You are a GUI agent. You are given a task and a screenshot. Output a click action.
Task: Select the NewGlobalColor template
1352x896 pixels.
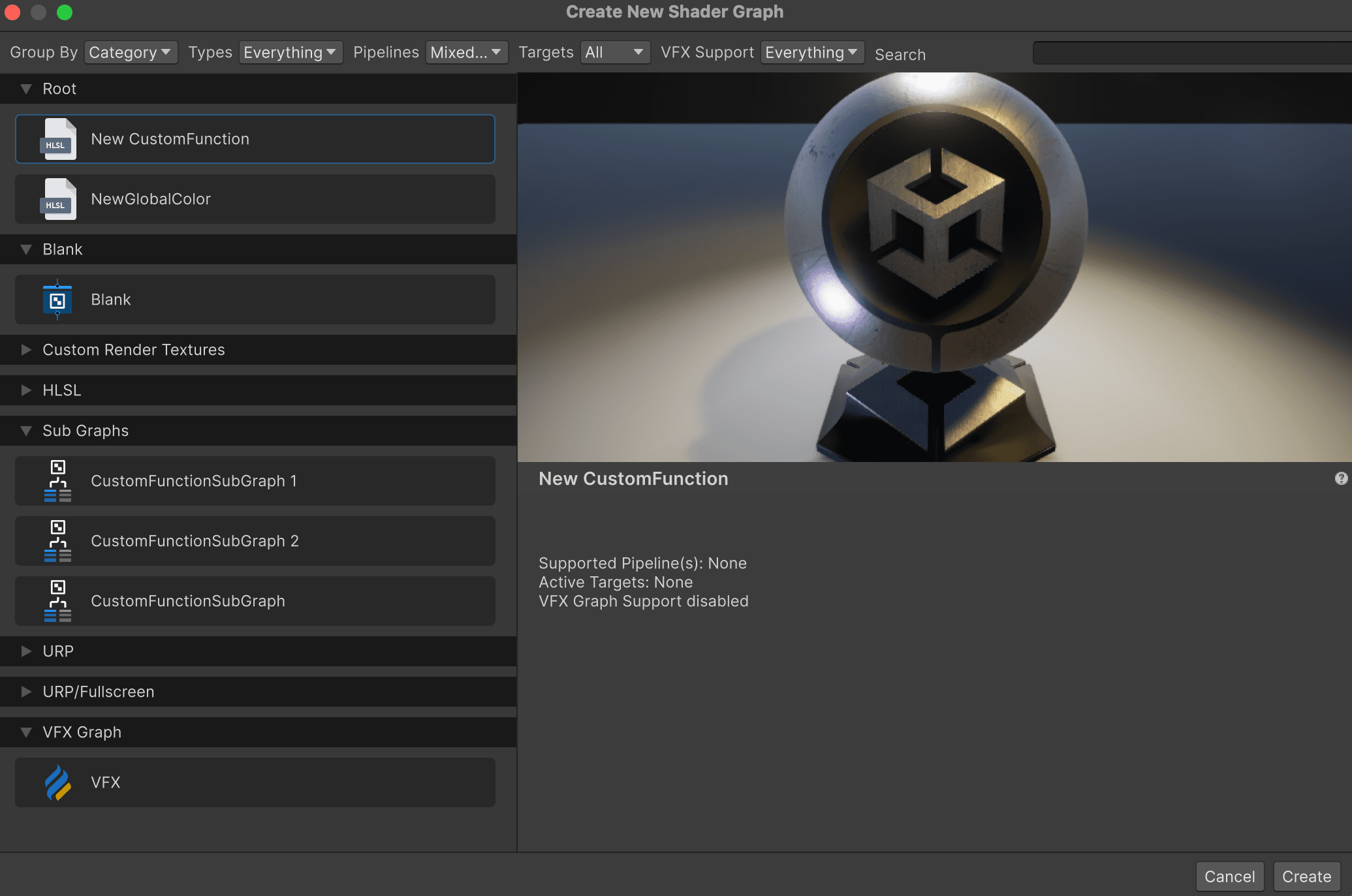[x=255, y=199]
